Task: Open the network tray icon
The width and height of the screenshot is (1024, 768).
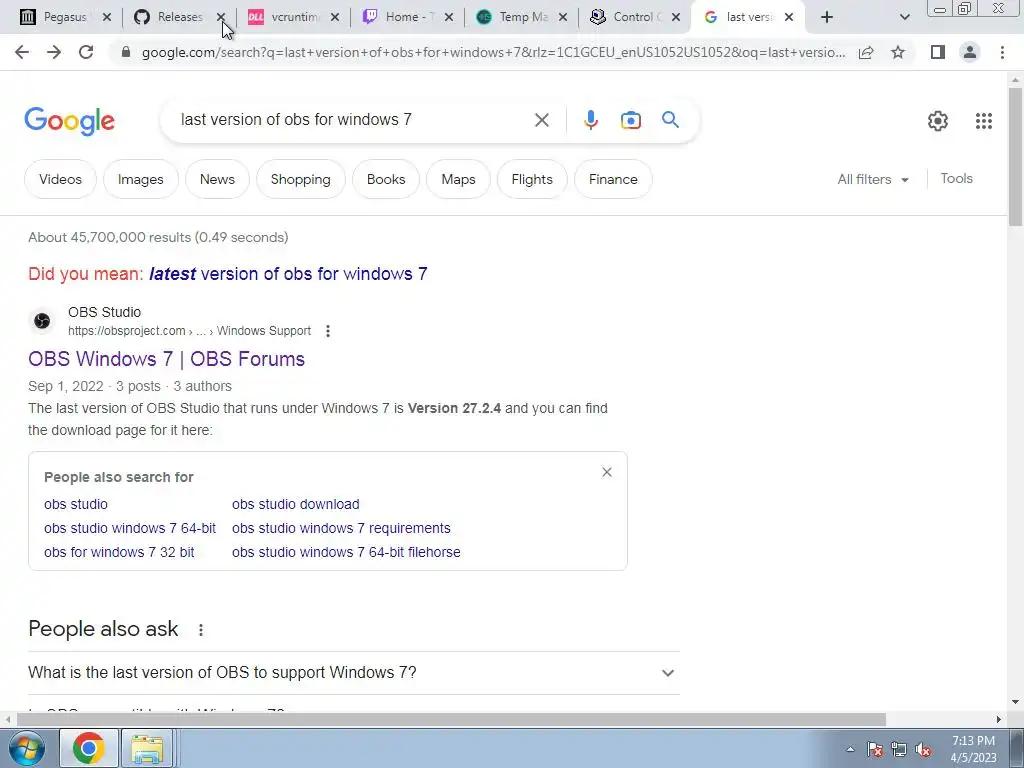Action: [899, 749]
